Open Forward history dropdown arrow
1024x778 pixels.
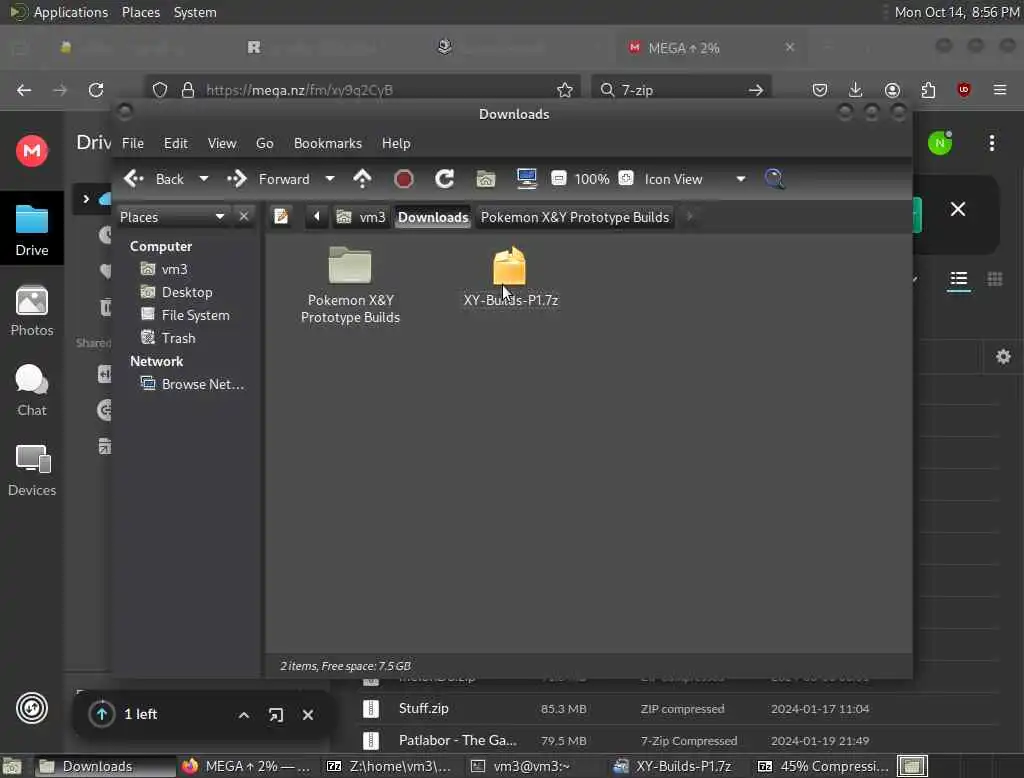(330, 179)
